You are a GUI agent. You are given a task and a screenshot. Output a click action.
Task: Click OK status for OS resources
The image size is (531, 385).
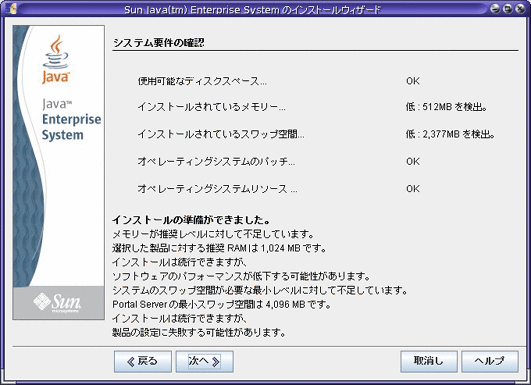(x=413, y=189)
